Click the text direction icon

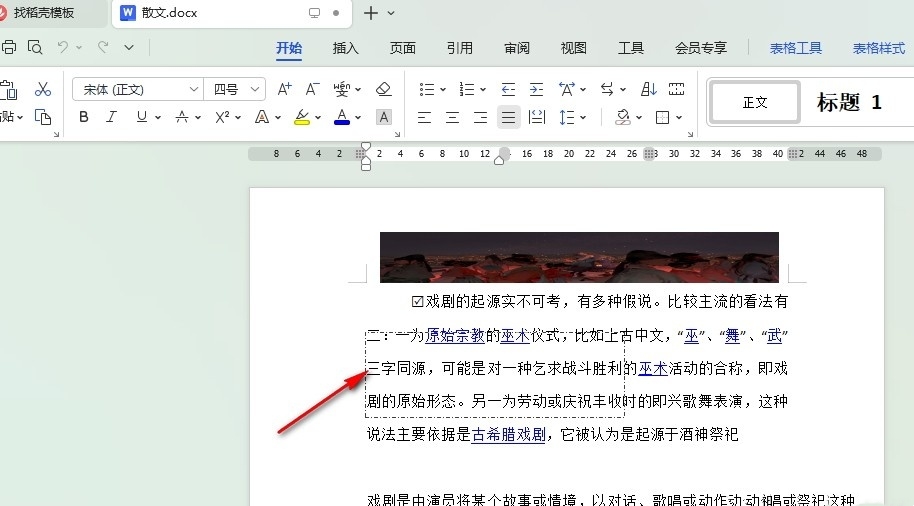point(607,89)
